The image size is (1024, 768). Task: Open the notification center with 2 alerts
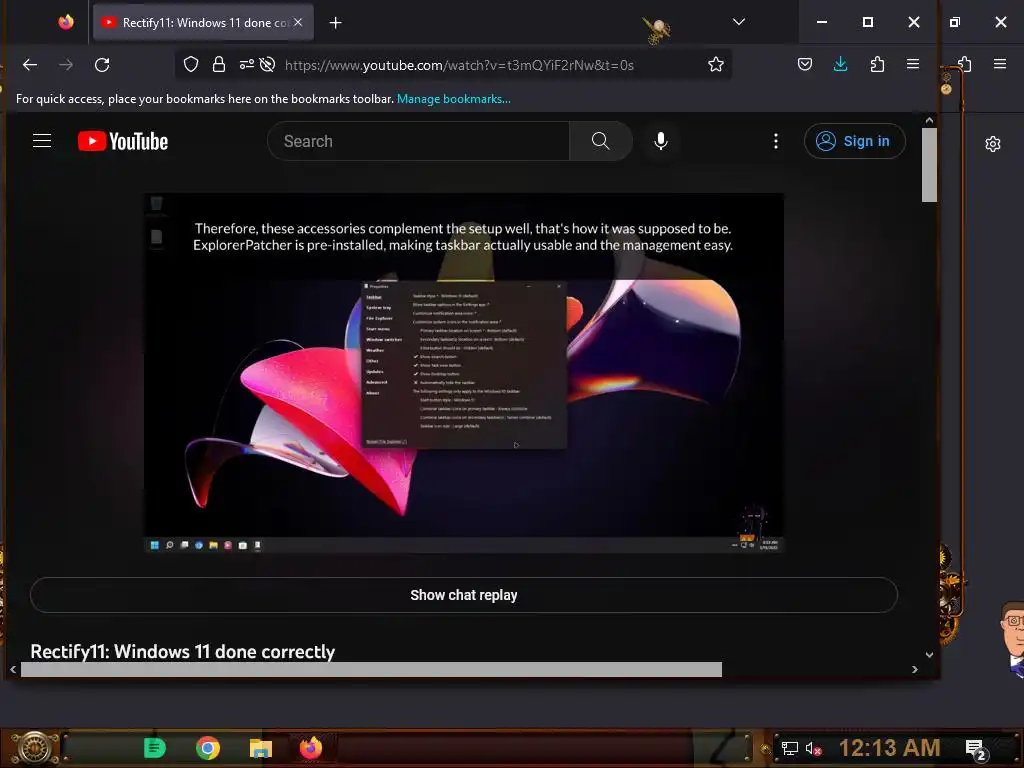tap(975, 749)
